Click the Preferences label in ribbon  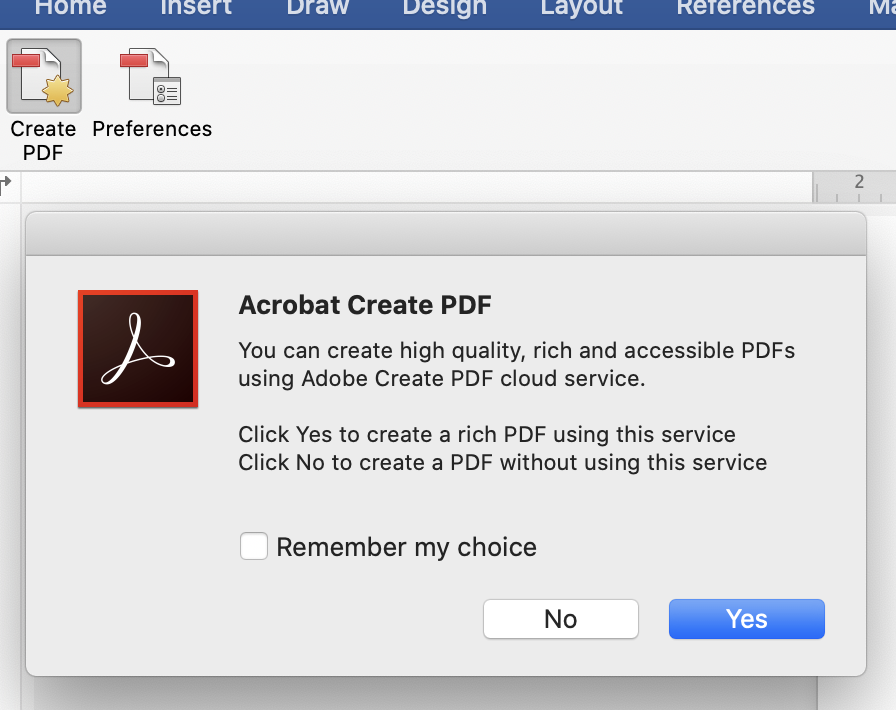pyautogui.click(x=152, y=129)
